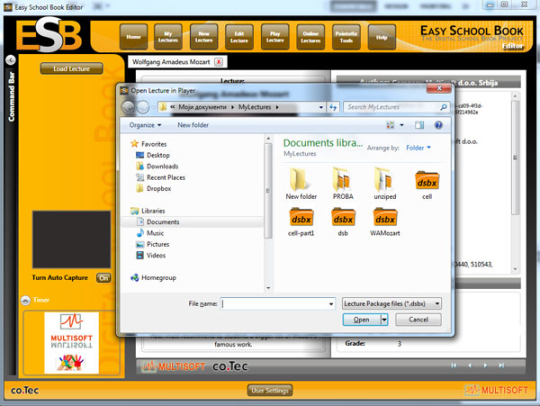
Task: Open the Help toolbar button
Action: (382, 37)
